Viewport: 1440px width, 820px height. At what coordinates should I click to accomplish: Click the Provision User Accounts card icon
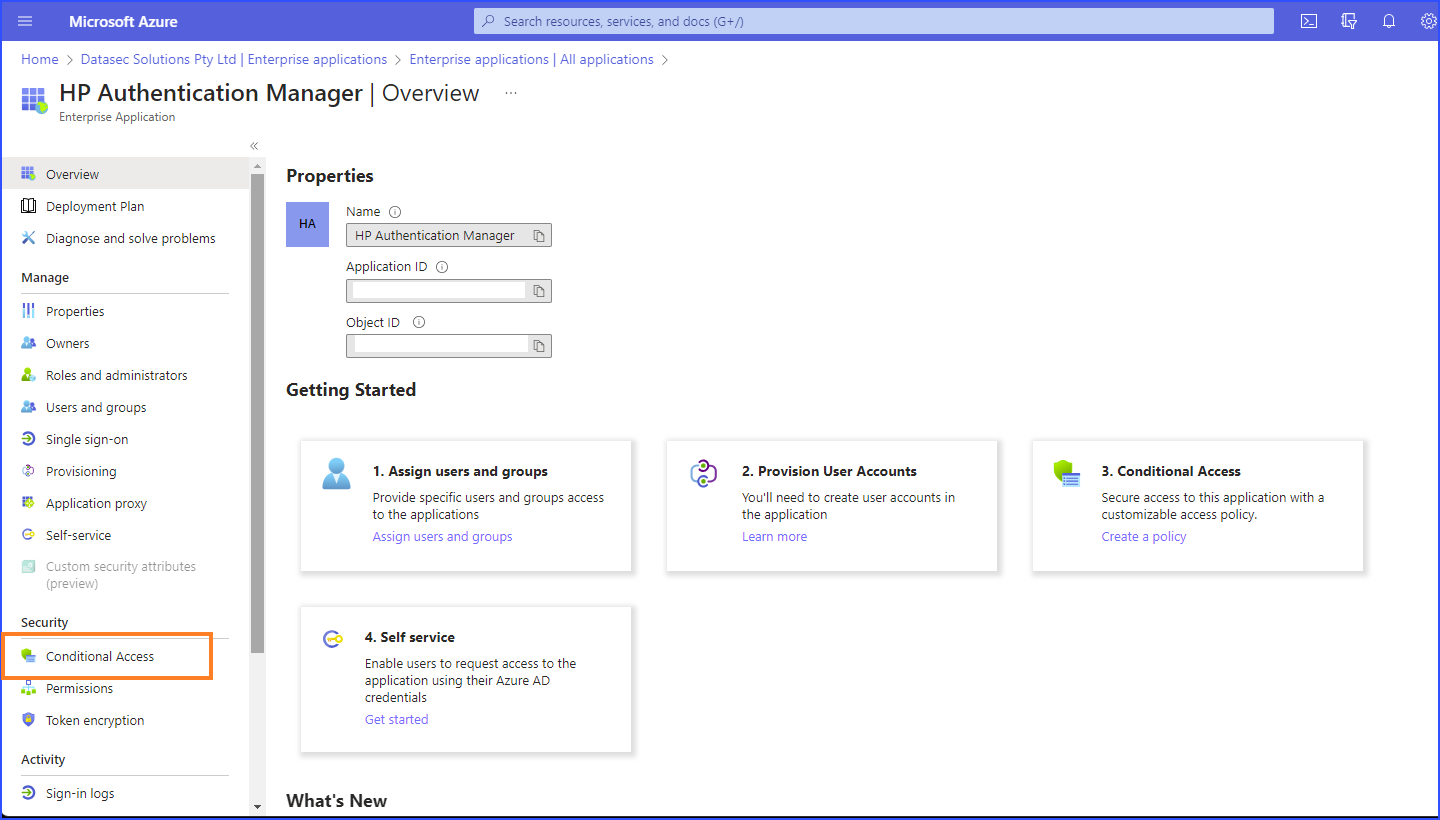(704, 473)
